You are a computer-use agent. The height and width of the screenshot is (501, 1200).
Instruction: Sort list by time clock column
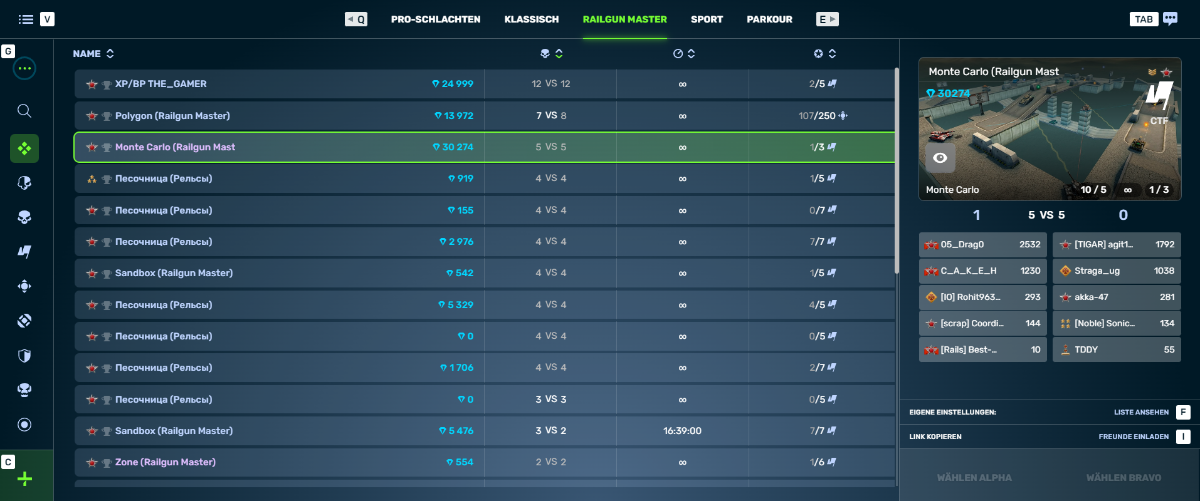683,53
